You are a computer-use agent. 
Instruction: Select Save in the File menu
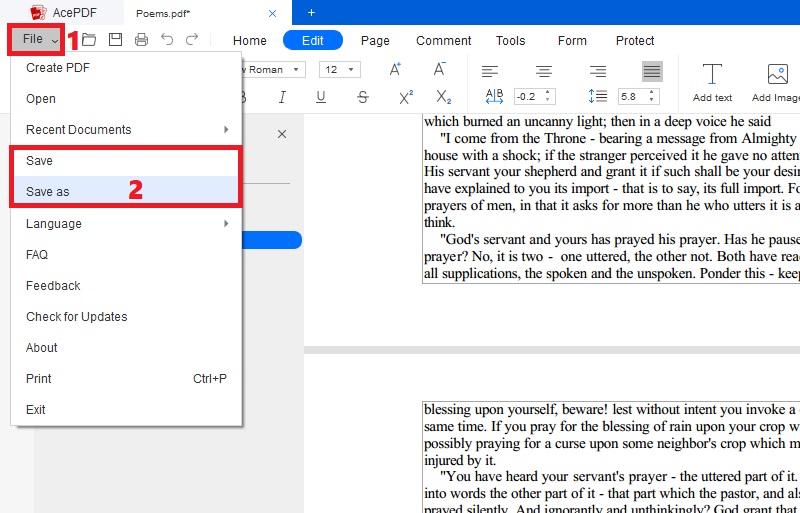(x=126, y=161)
